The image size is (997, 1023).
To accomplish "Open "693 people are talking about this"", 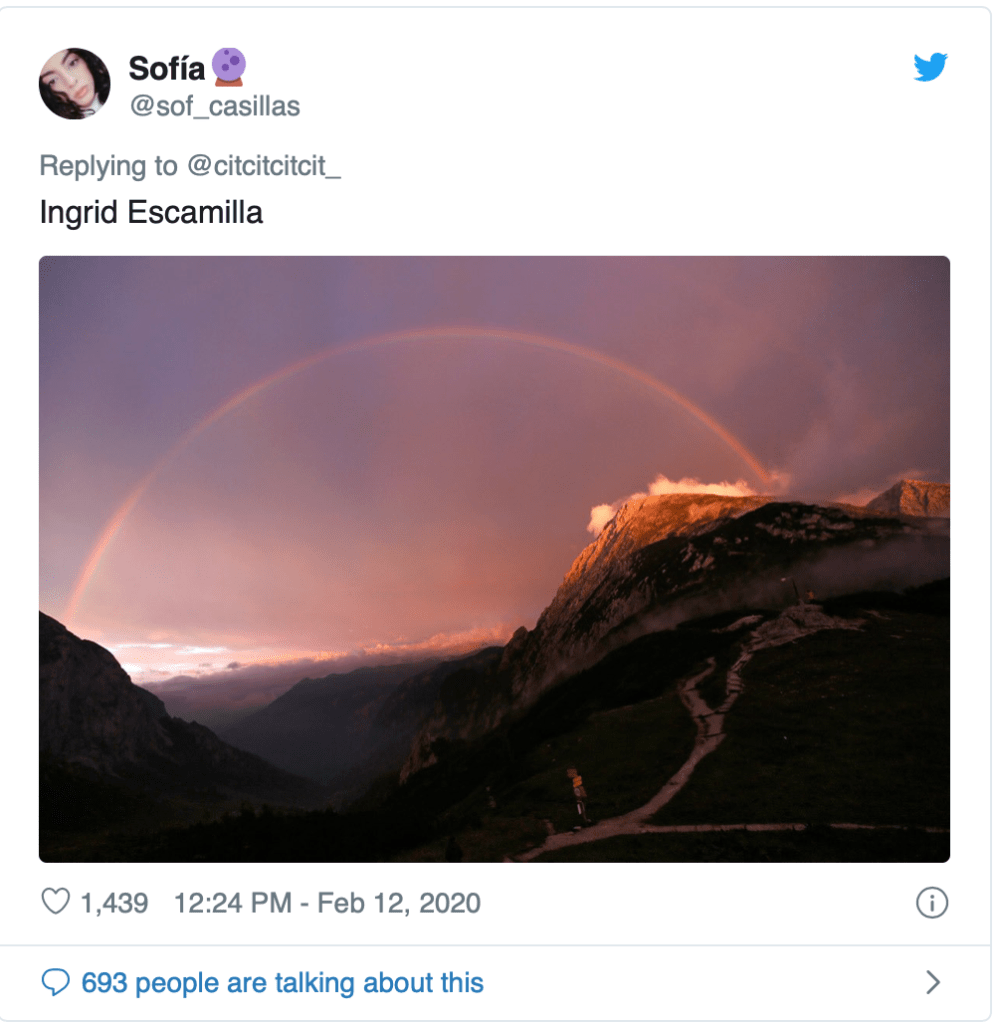I will coord(282,983).
